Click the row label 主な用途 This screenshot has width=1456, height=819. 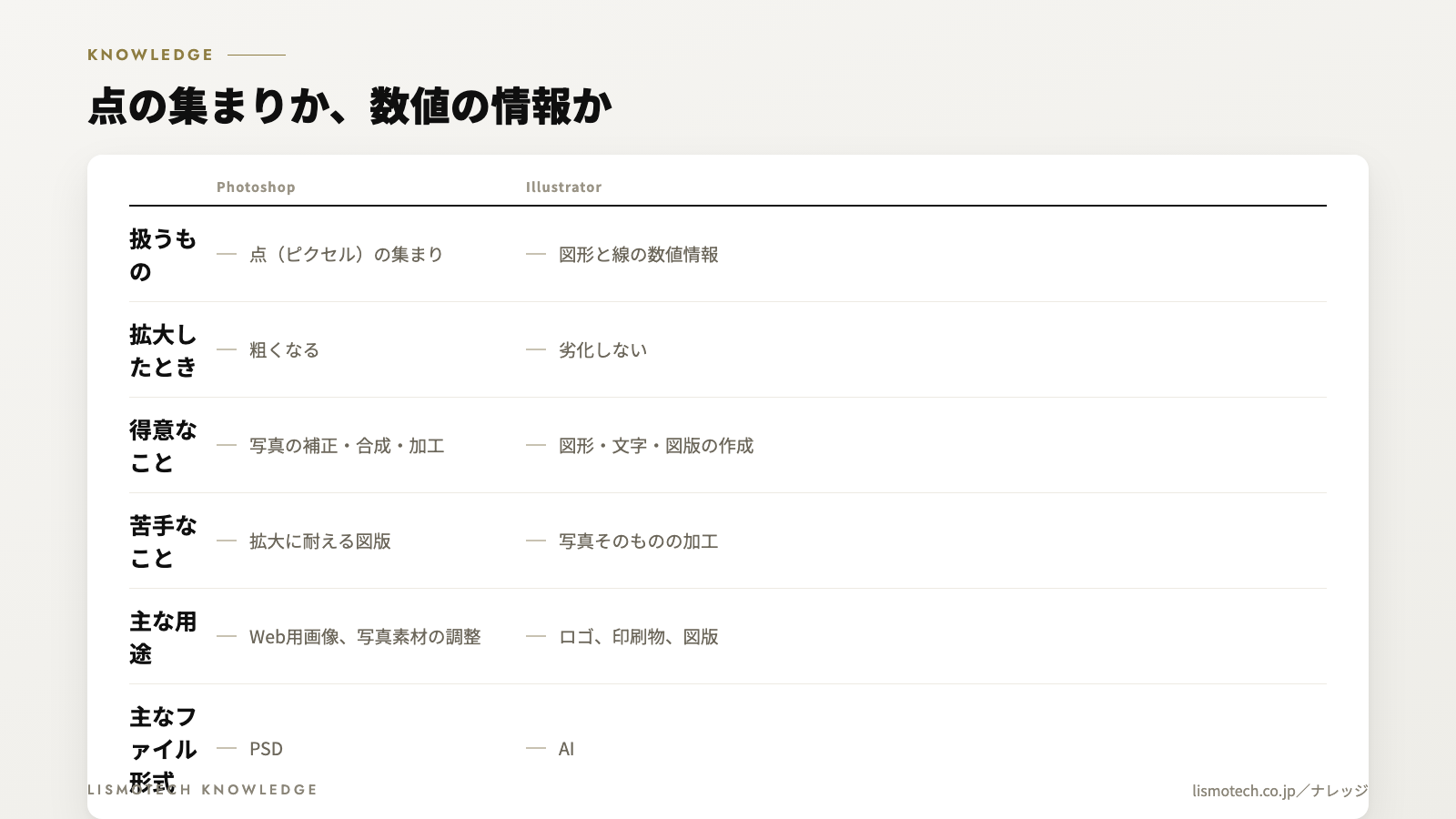tap(163, 637)
